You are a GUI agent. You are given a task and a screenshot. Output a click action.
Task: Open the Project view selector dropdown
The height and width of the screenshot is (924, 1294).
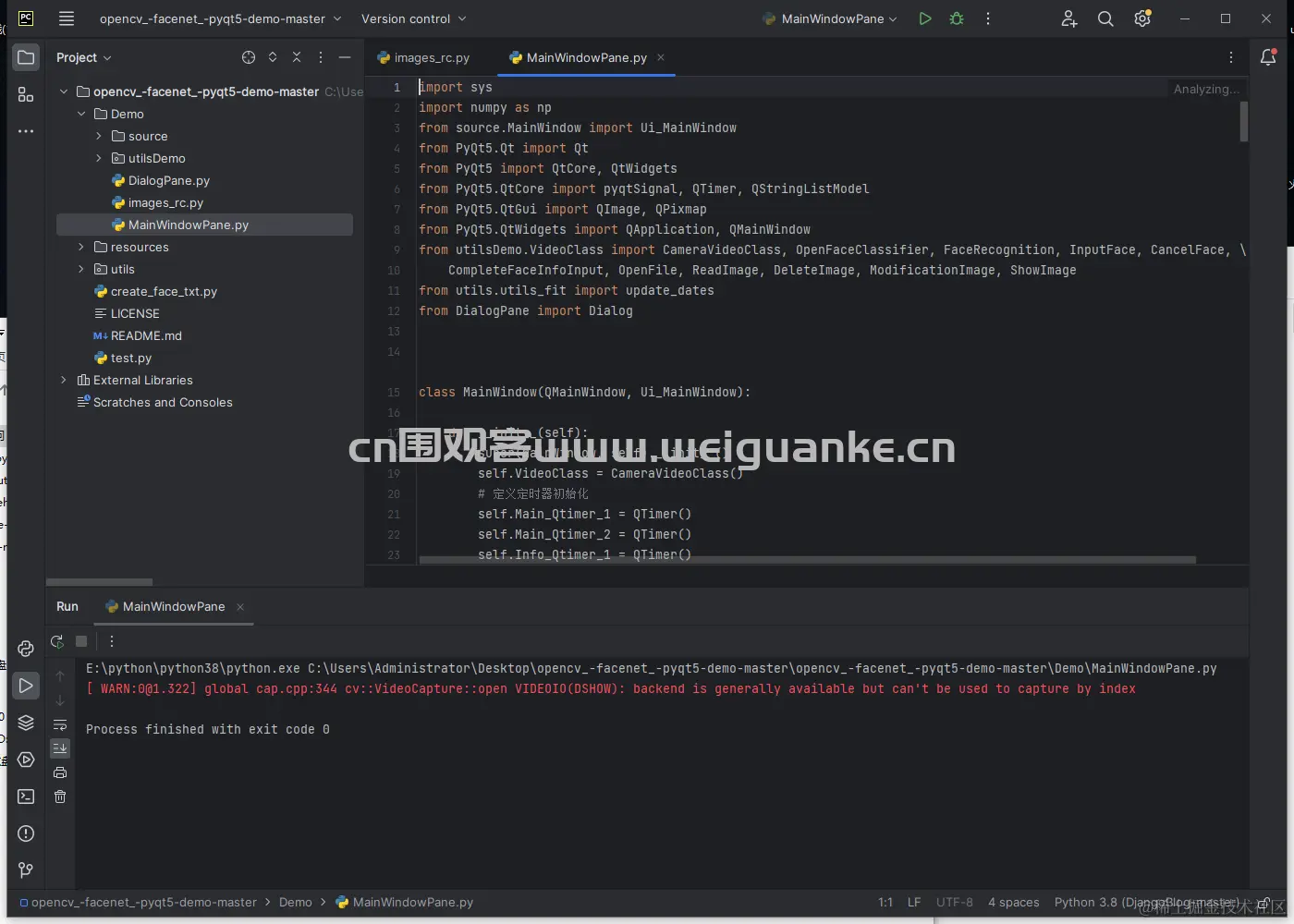click(x=83, y=57)
